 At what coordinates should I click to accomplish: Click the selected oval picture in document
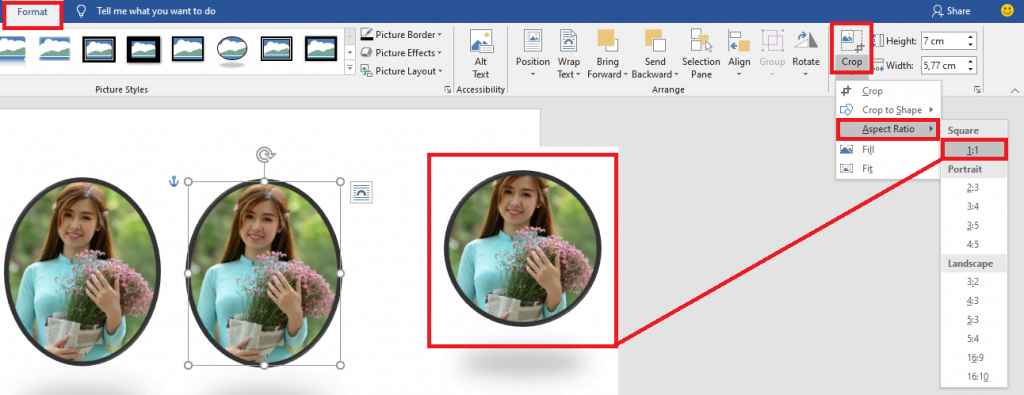click(x=264, y=273)
